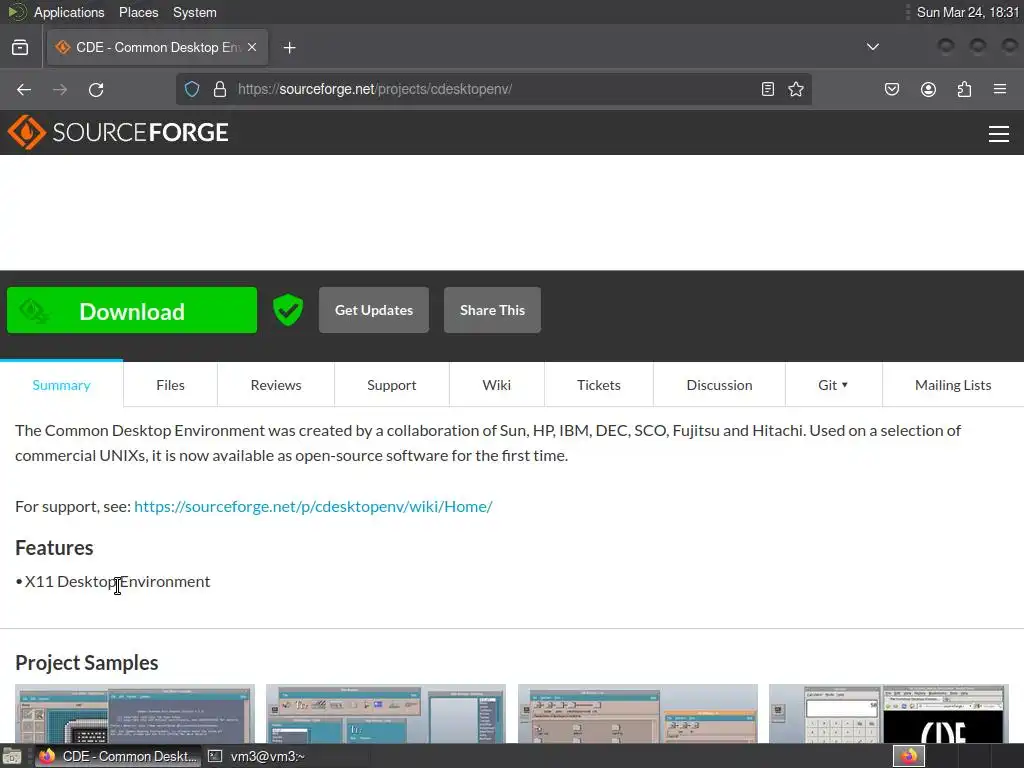The width and height of the screenshot is (1024, 768).
Task: Open the Mailing Lists tab
Action: coord(953,385)
